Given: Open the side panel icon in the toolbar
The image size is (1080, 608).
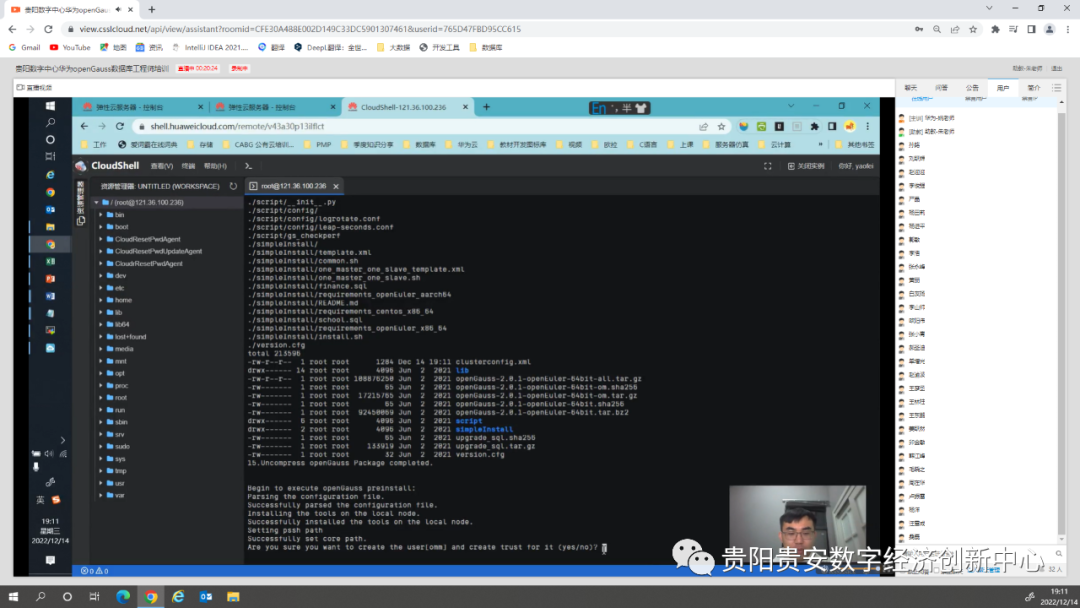Looking at the screenshot, I should tap(1031, 29).
